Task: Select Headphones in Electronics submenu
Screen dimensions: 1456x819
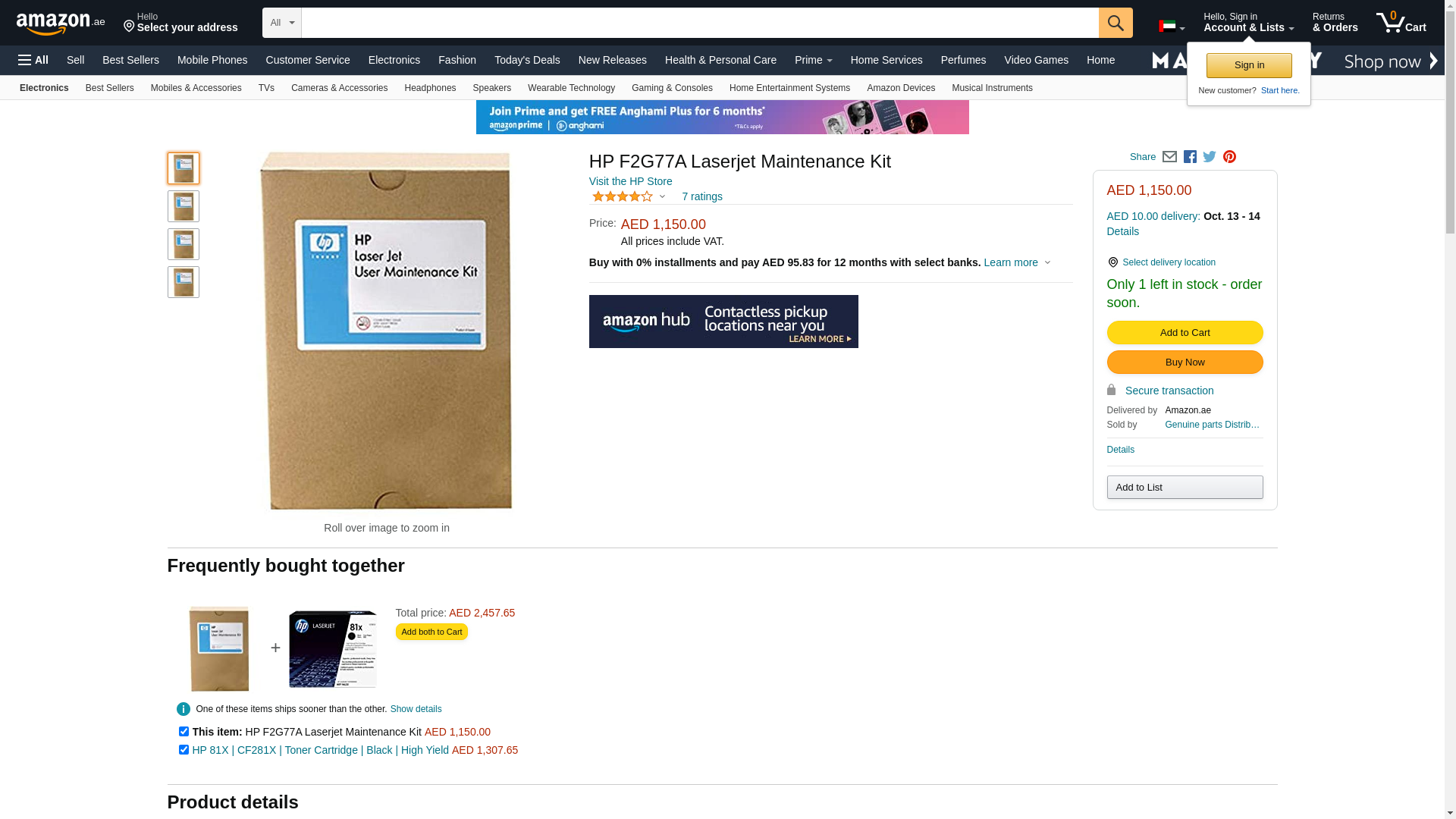Action: pyautogui.click(x=430, y=88)
